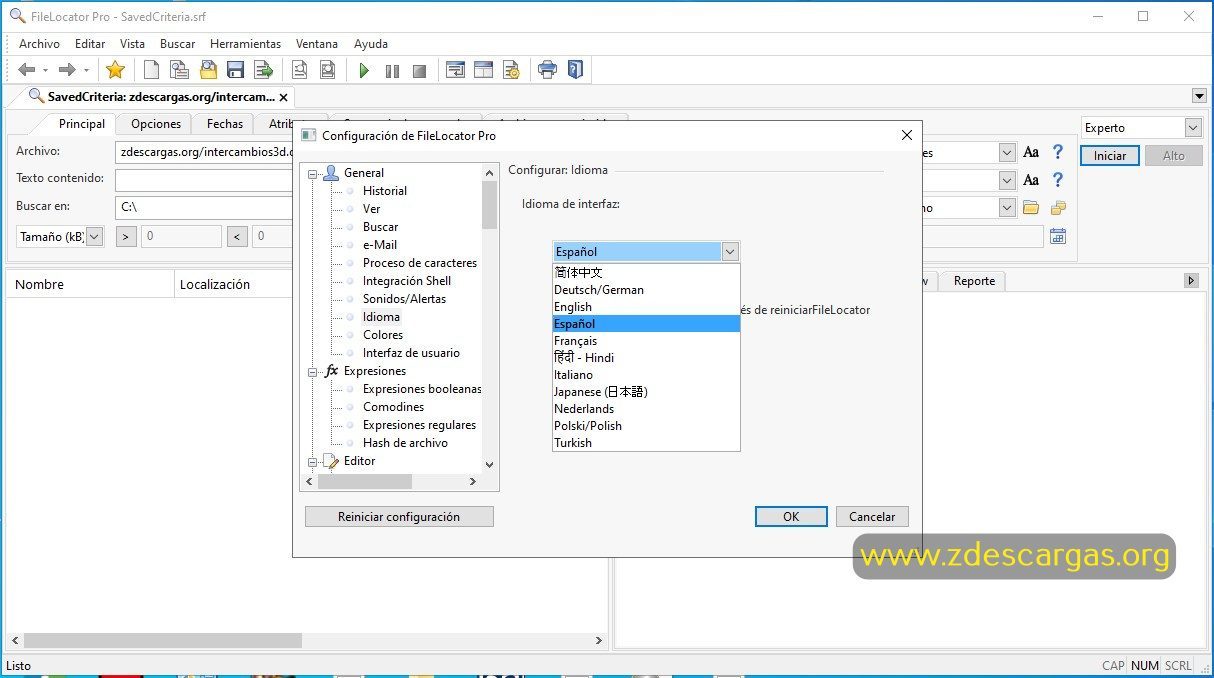Choose Français from the language list
Screen dimensions: 1214x678
[646, 341]
